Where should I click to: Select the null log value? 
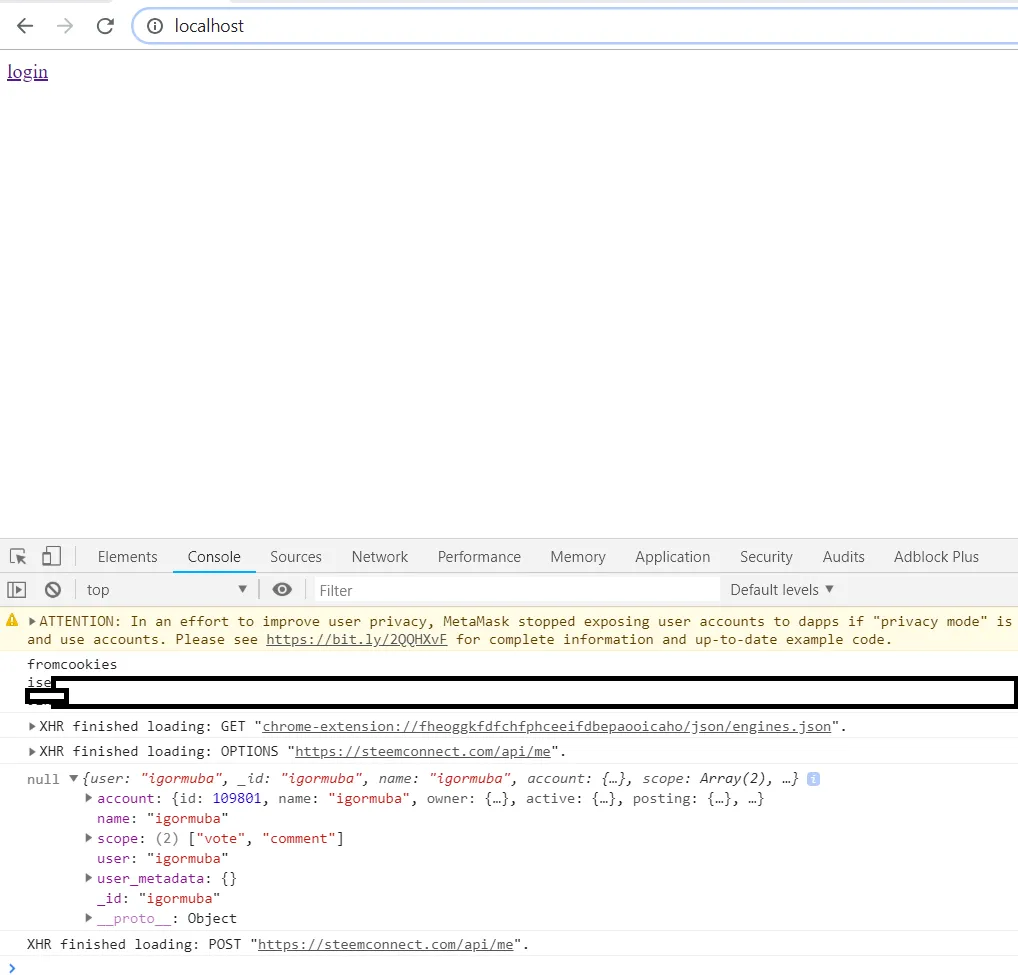43,779
